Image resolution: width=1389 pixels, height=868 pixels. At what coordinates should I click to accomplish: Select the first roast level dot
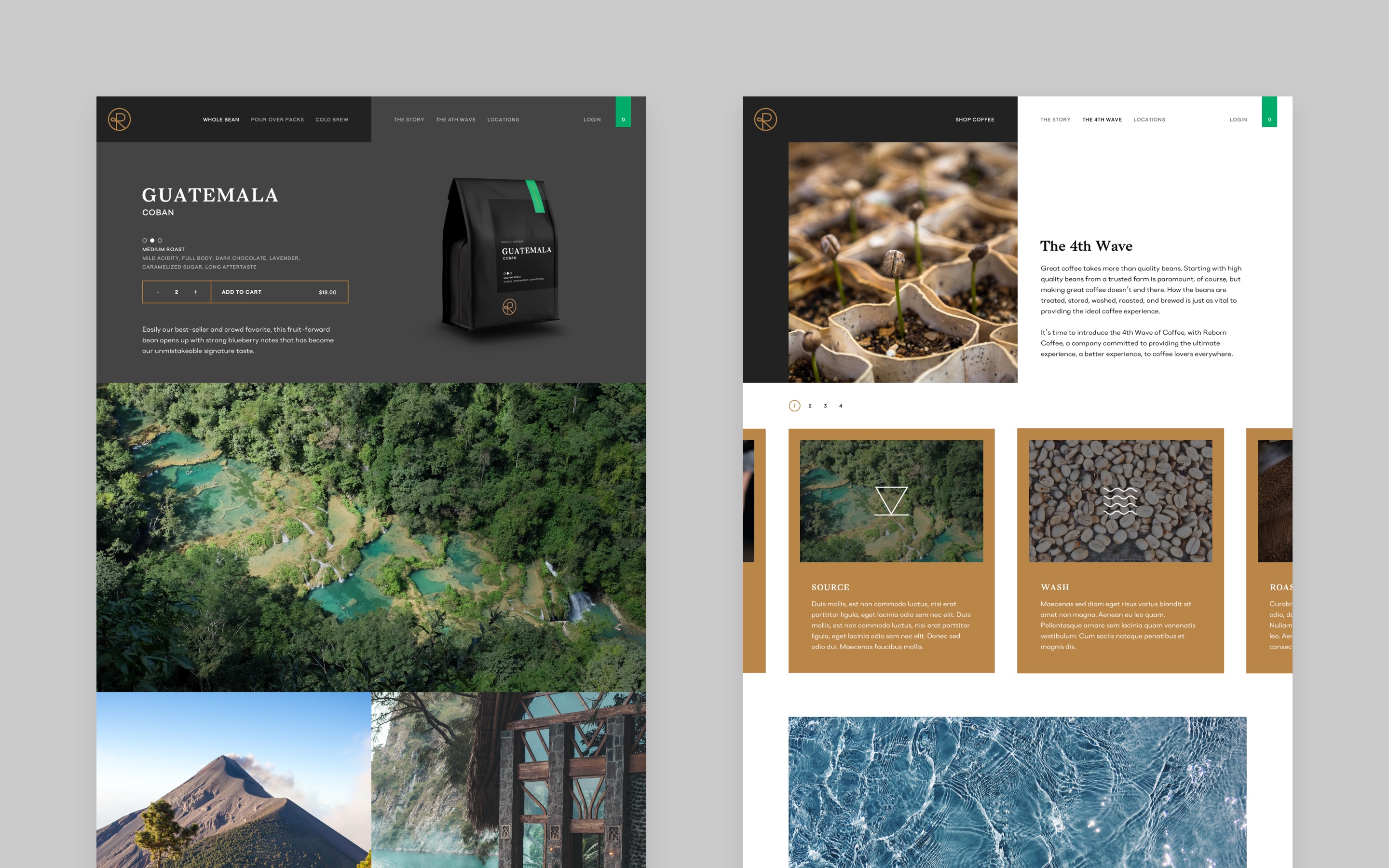pos(145,241)
